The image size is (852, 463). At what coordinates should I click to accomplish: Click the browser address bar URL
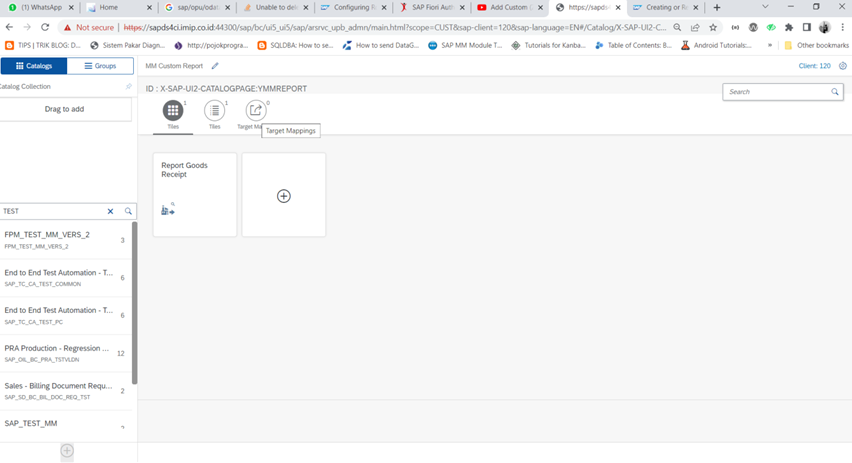point(394,27)
